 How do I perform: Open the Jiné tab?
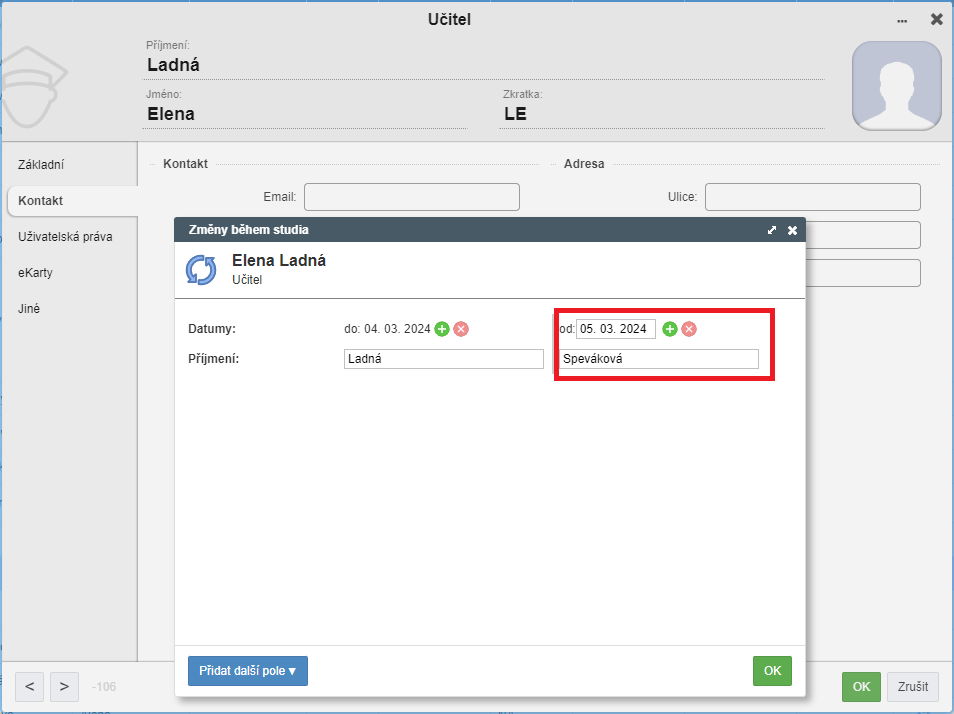(29, 308)
